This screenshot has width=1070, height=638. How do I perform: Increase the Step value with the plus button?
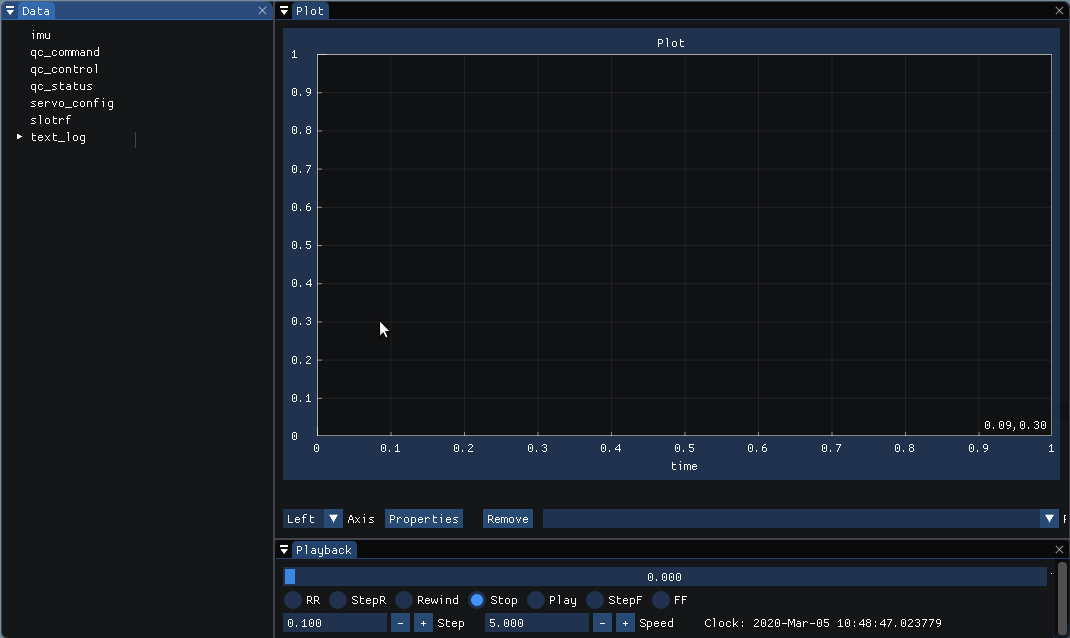(x=423, y=623)
